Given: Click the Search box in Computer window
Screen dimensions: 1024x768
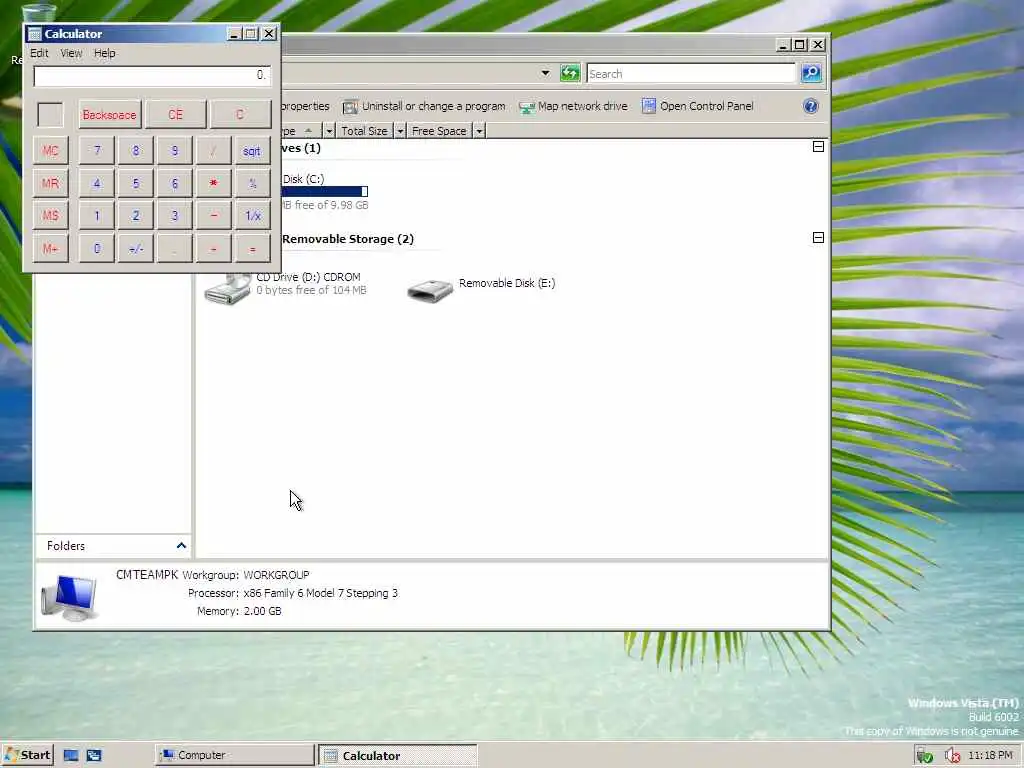Looking at the screenshot, I should click(x=691, y=74).
